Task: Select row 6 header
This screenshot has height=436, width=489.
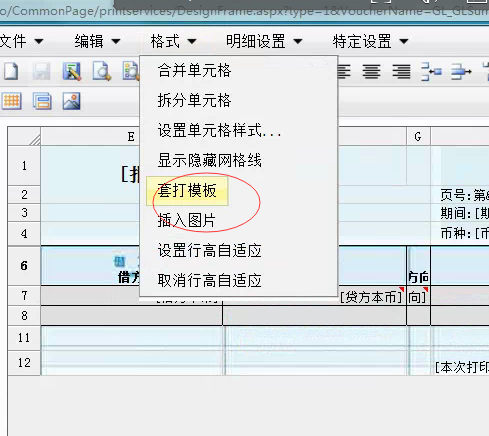Action: 24,266
